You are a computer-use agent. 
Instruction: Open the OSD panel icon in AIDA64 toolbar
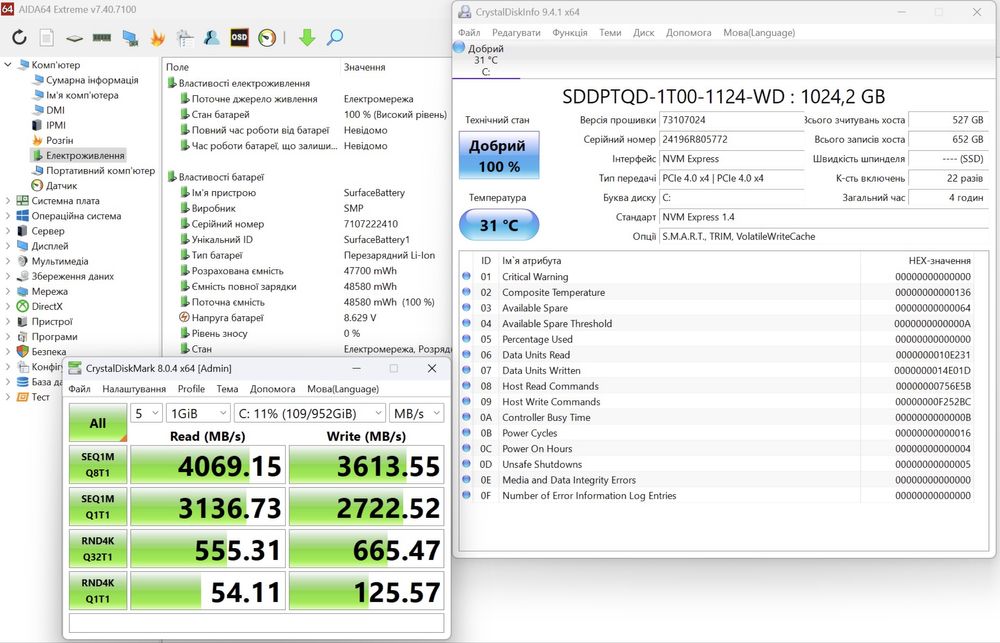[239, 38]
